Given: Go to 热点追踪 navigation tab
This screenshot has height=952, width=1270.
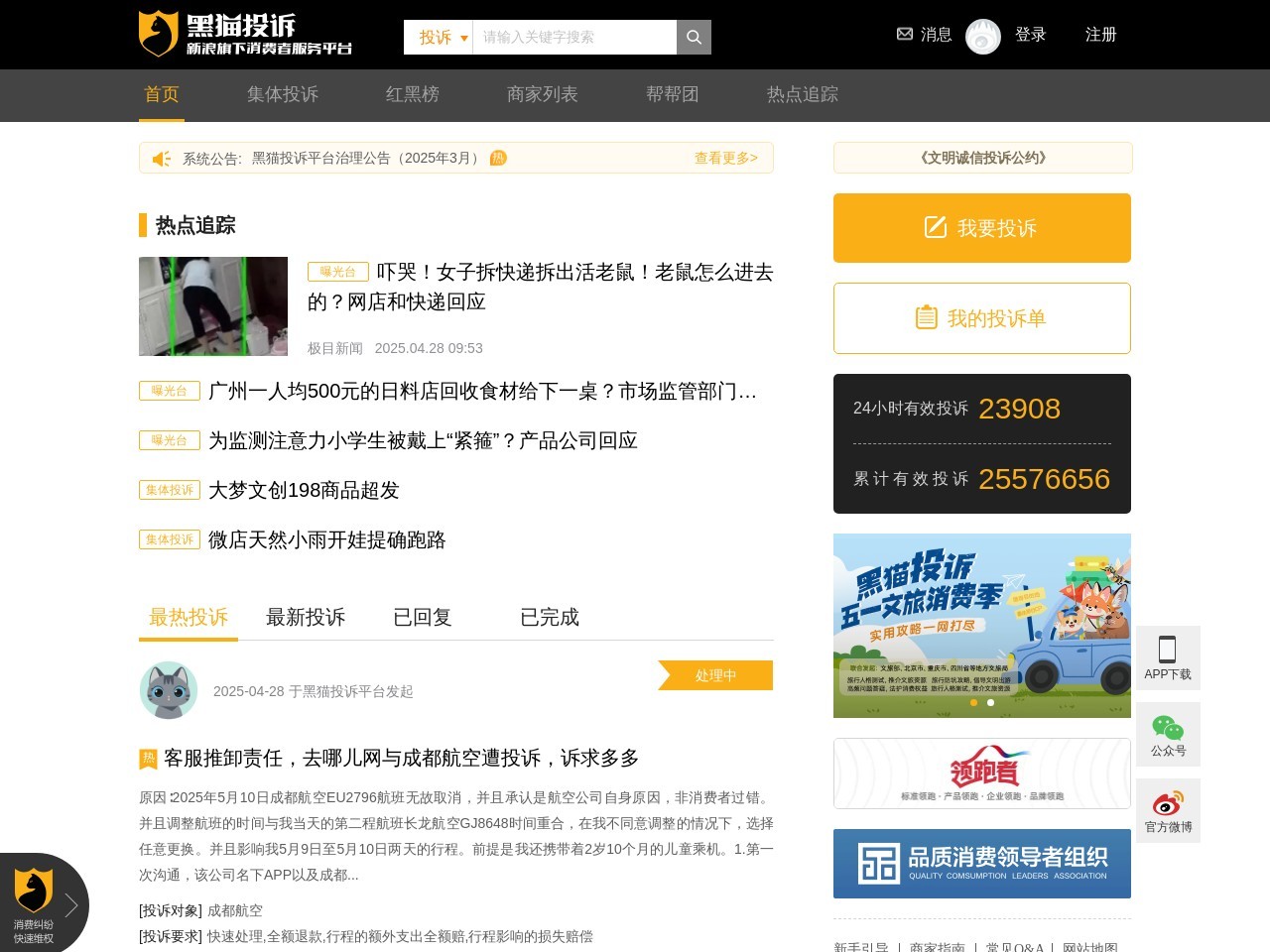Looking at the screenshot, I should 803,94.
